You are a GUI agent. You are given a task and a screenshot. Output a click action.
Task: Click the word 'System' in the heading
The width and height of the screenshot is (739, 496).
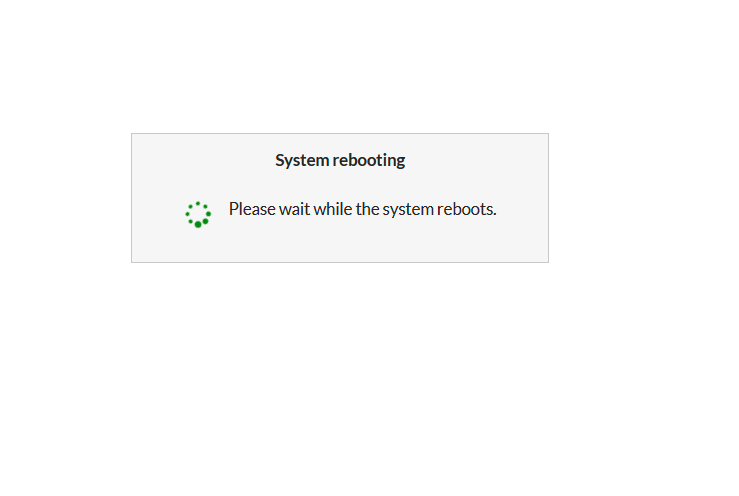pos(302,160)
